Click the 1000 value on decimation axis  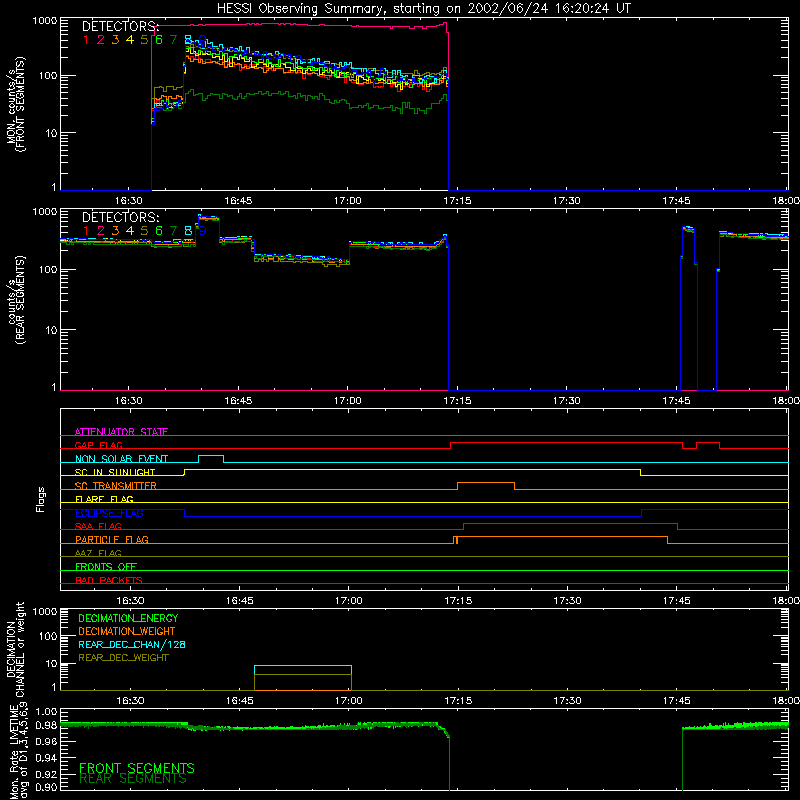coord(45,612)
